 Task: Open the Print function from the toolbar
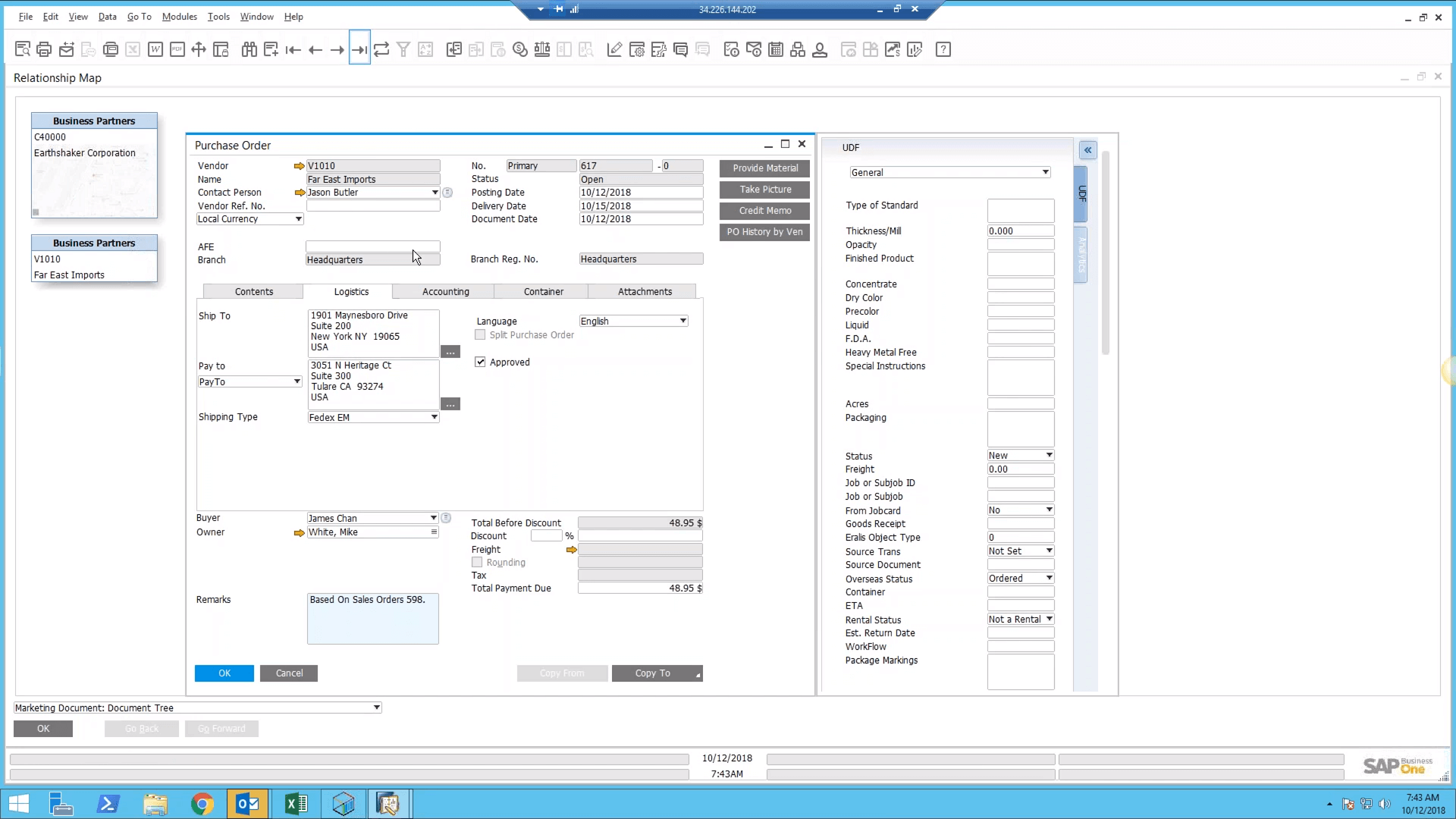coord(44,49)
